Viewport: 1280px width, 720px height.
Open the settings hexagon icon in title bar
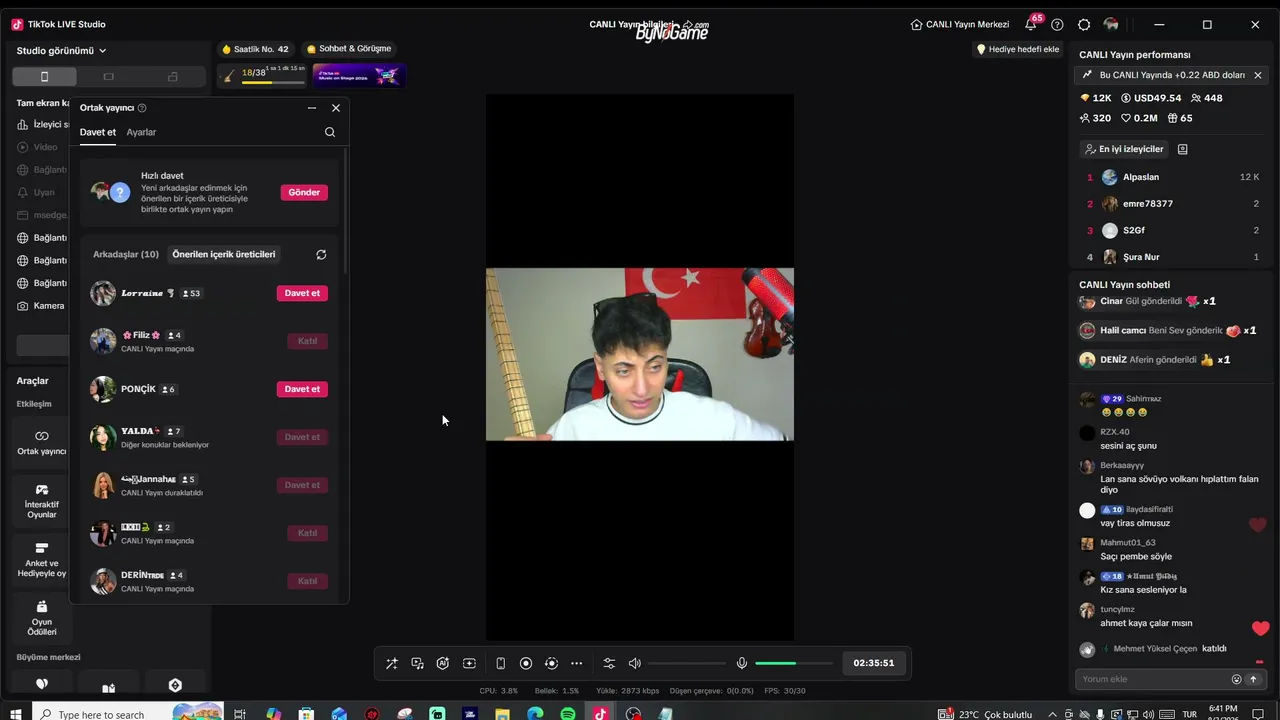tap(1084, 25)
